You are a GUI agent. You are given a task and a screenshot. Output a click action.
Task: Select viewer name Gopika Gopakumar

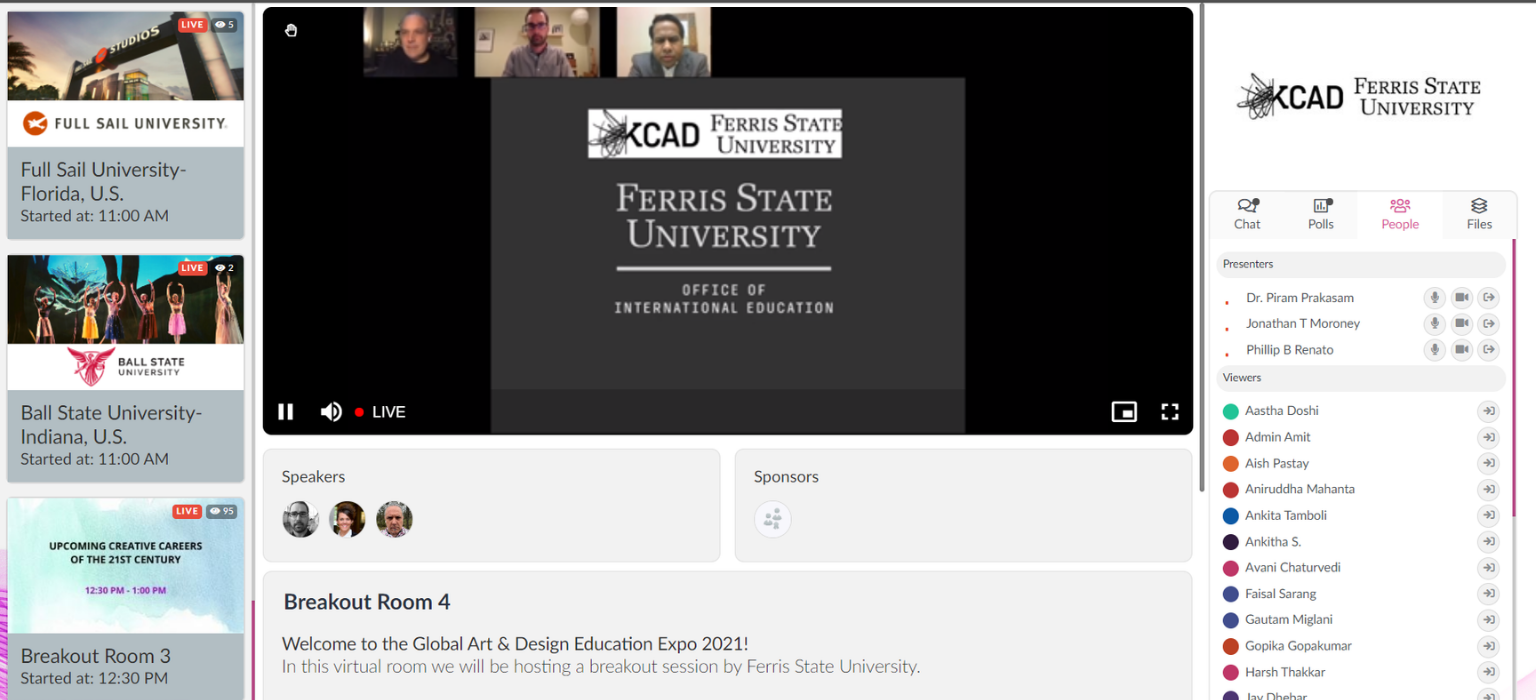(1298, 646)
